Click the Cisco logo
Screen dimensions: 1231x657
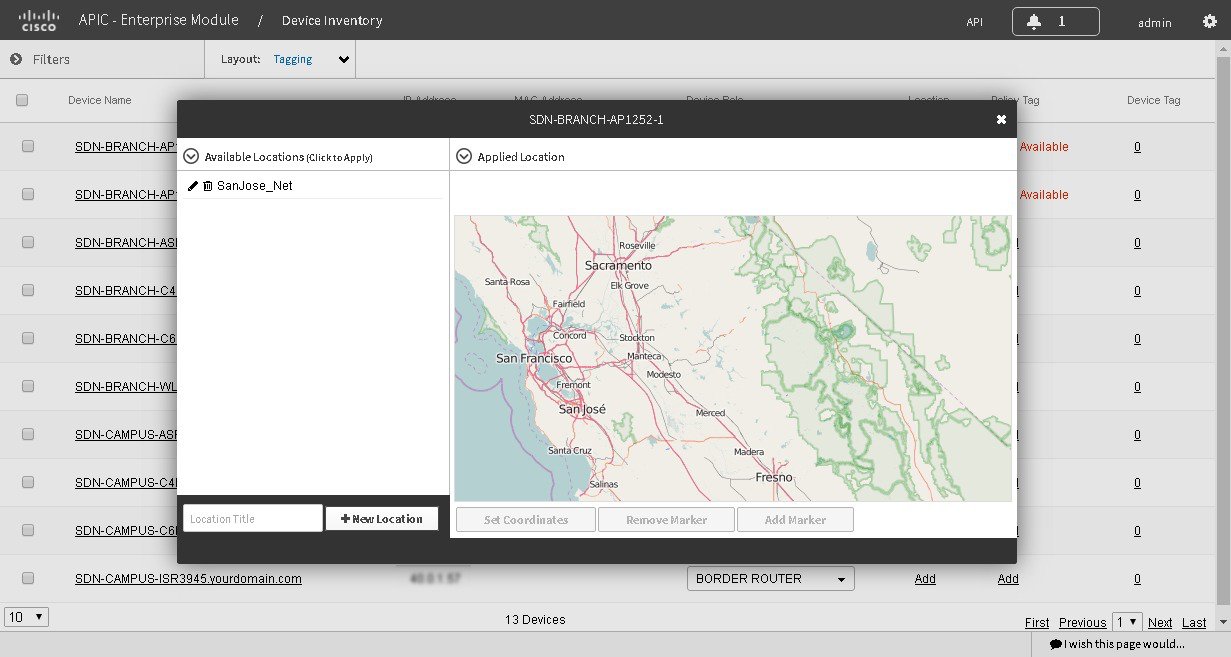pyautogui.click(x=39, y=20)
